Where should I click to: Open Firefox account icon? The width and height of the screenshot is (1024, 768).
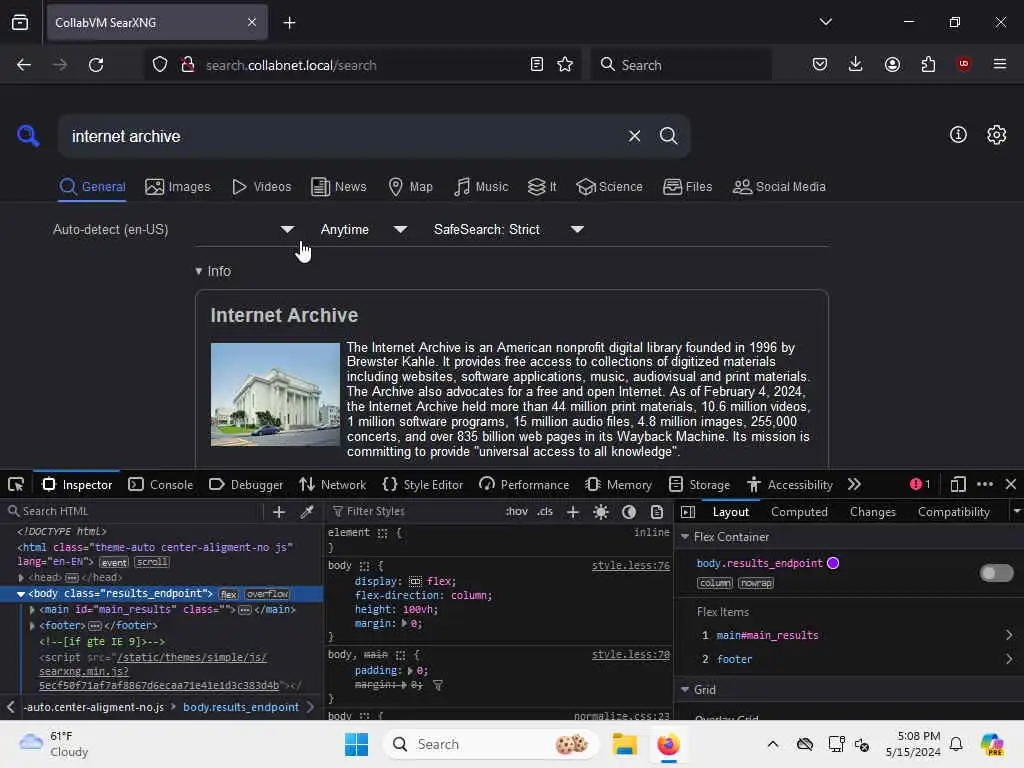click(892, 64)
